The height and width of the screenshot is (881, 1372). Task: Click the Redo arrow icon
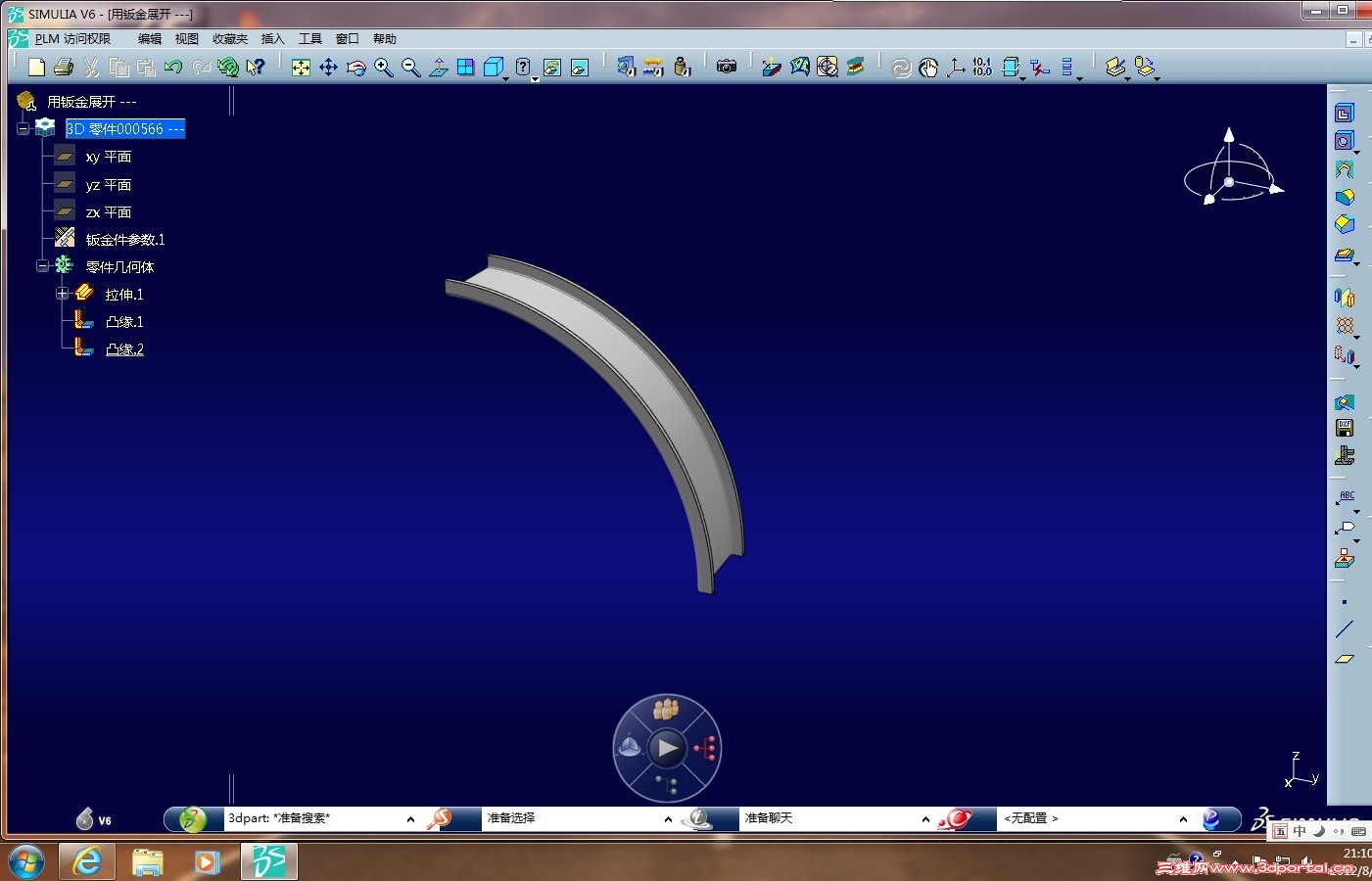[x=201, y=67]
